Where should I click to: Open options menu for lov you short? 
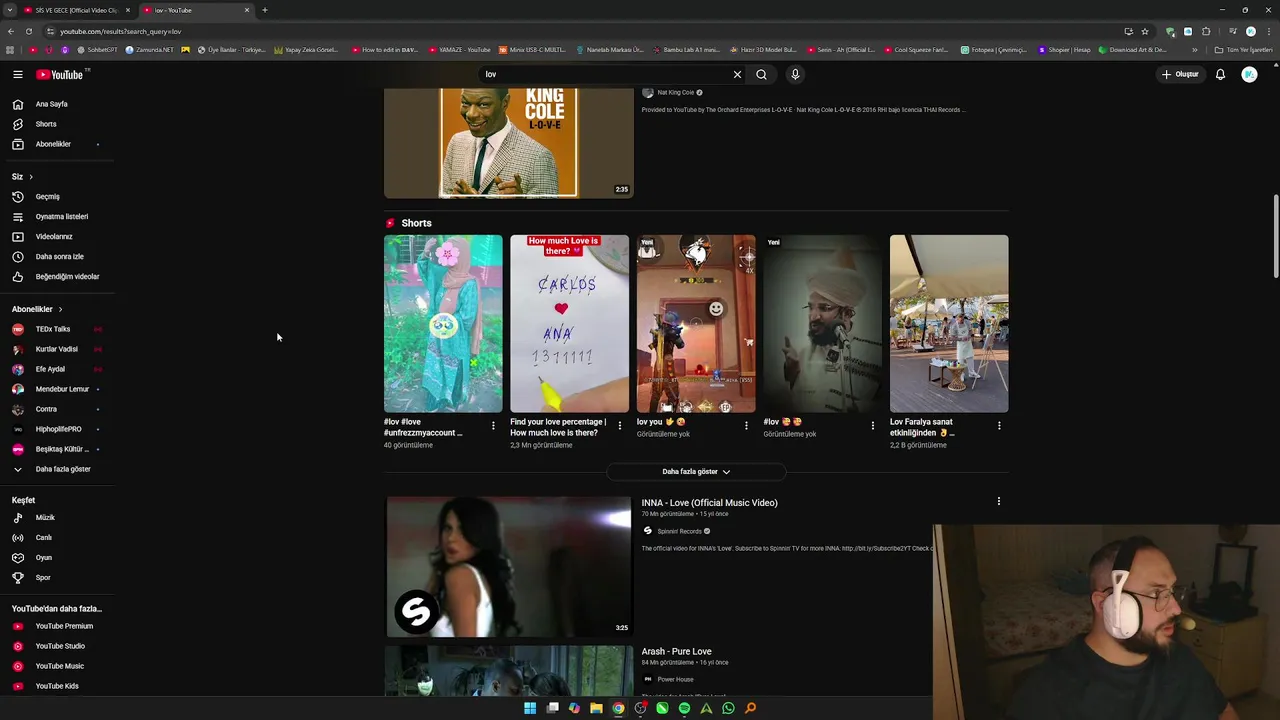[746, 426]
